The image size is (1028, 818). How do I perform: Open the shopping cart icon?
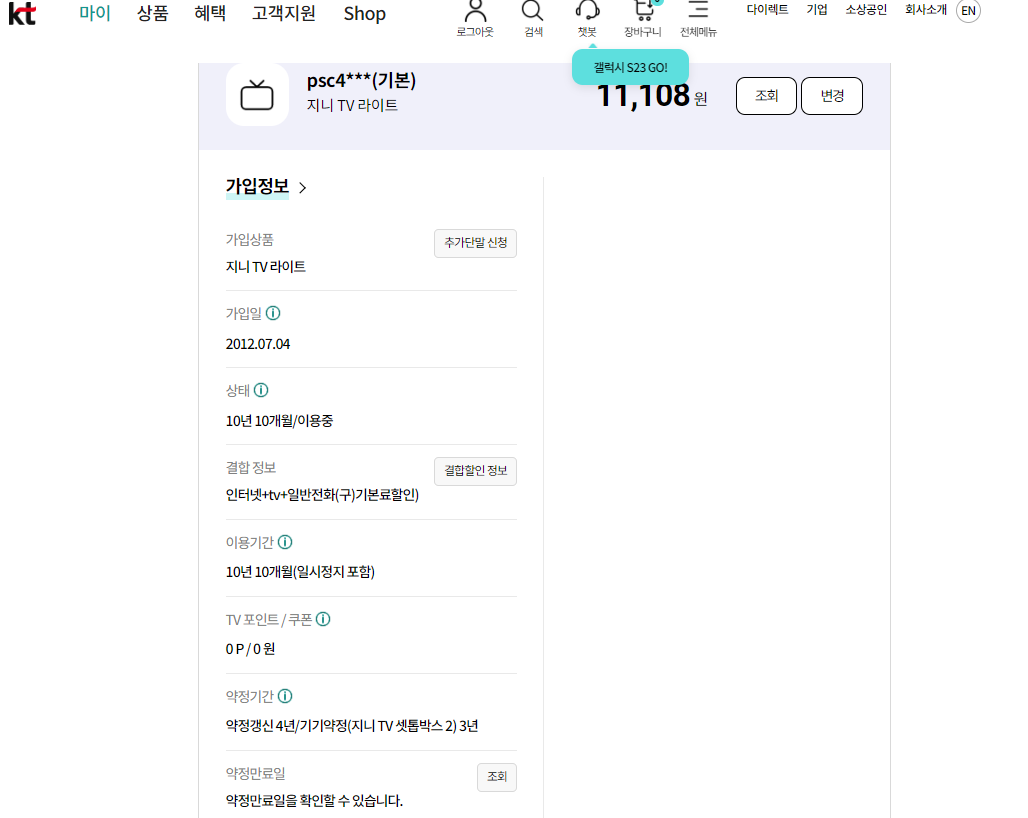tap(643, 11)
